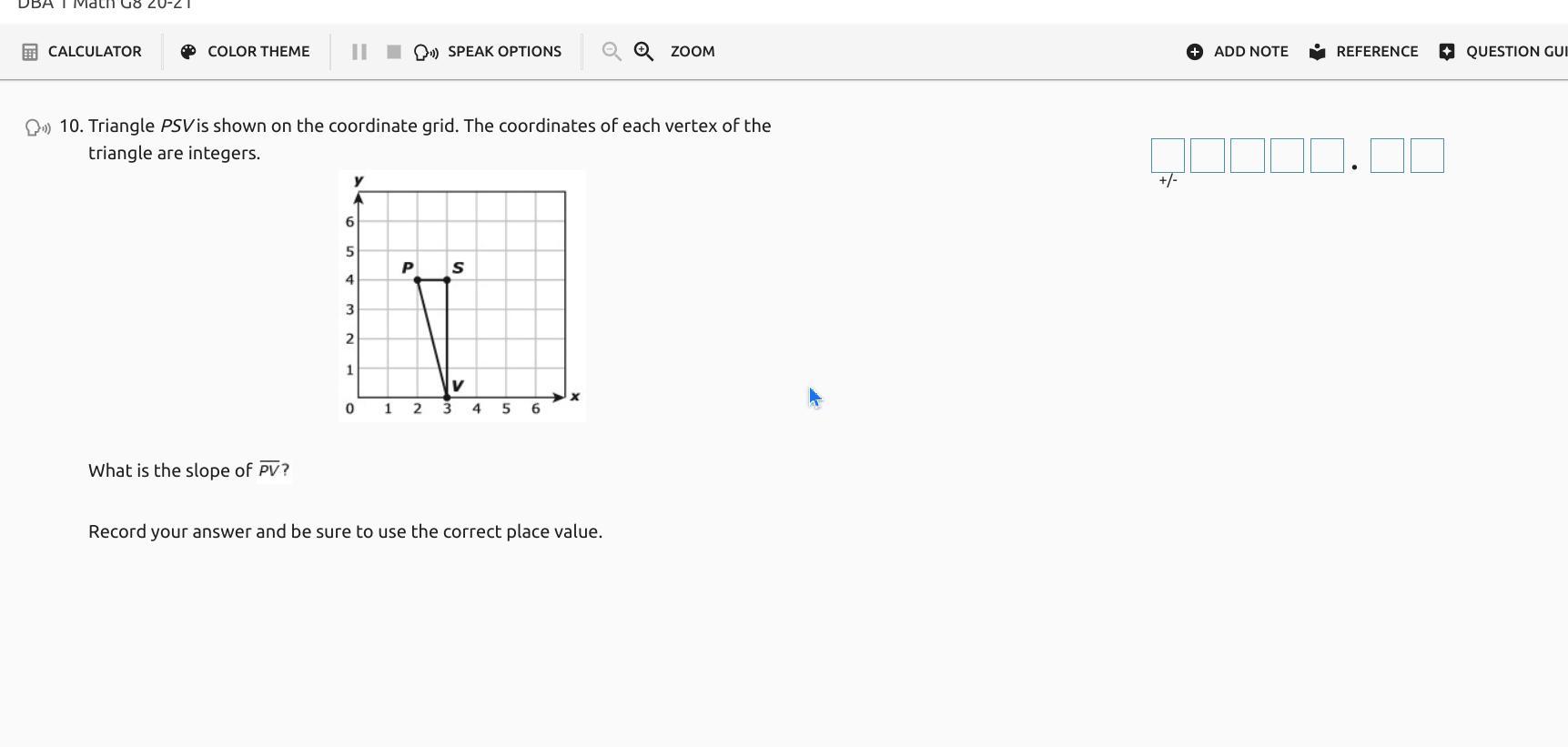This screenshot has height=747, width=1568.
Task: Open the Question Guide icon
Action: pos(1447,52)
